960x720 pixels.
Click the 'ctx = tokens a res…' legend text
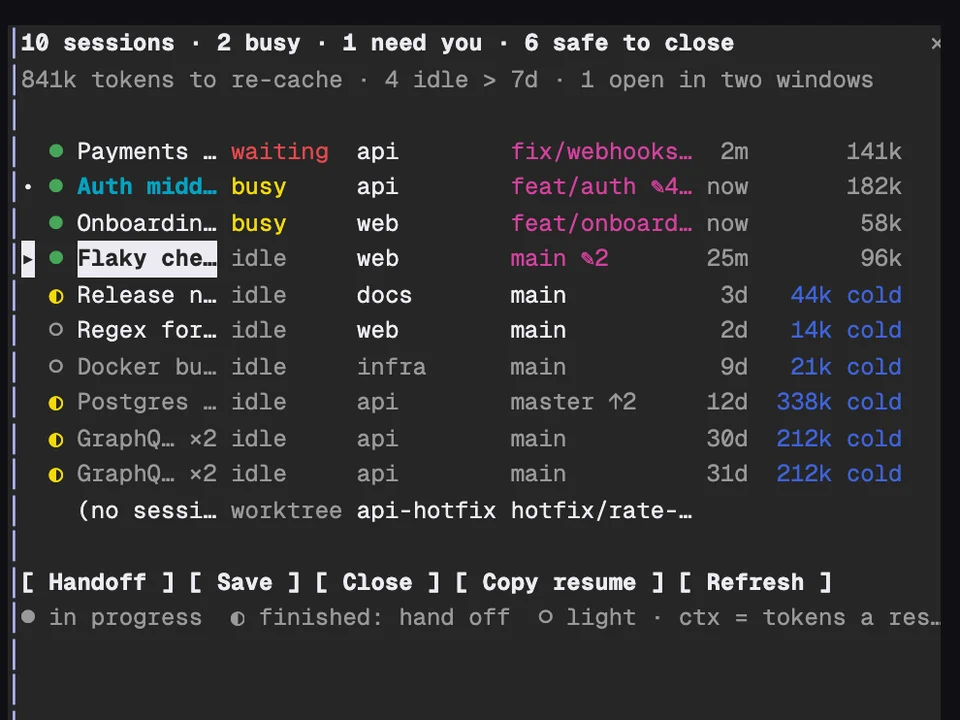coord(809,618)
